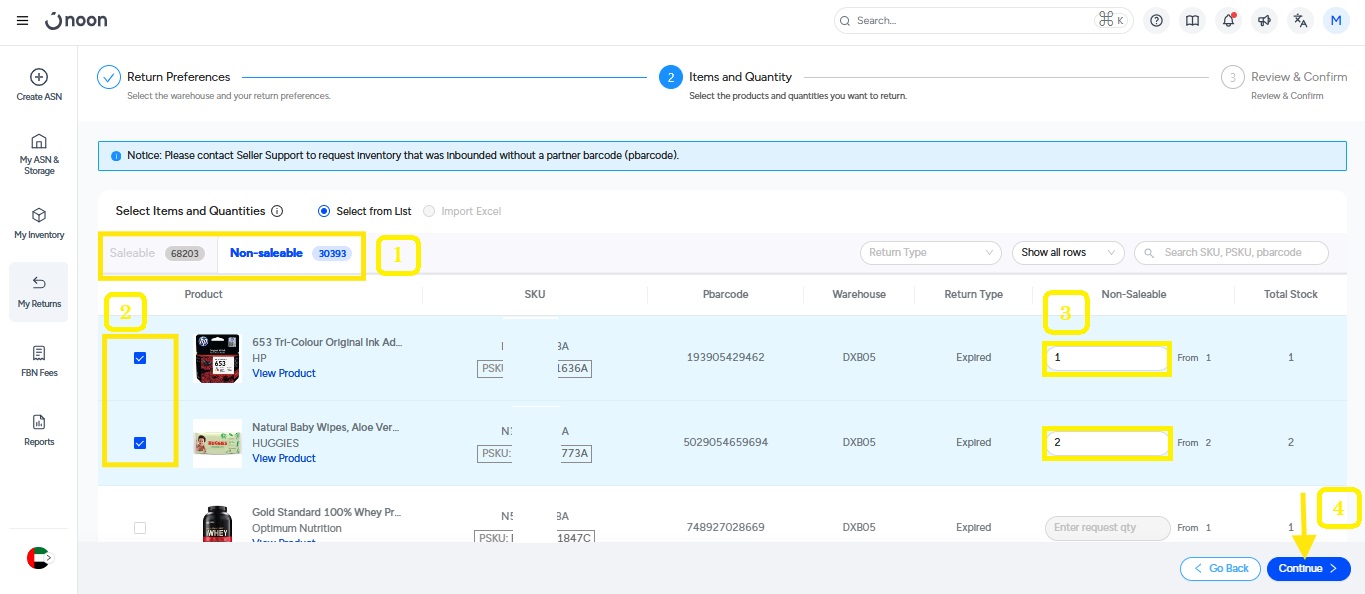Expand the Show all rows dropdown

(x=1066, y=253)
